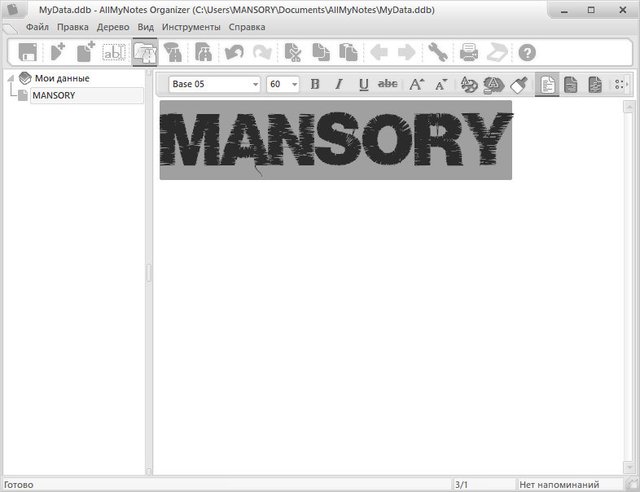Click the Print icon

[468, 52]
